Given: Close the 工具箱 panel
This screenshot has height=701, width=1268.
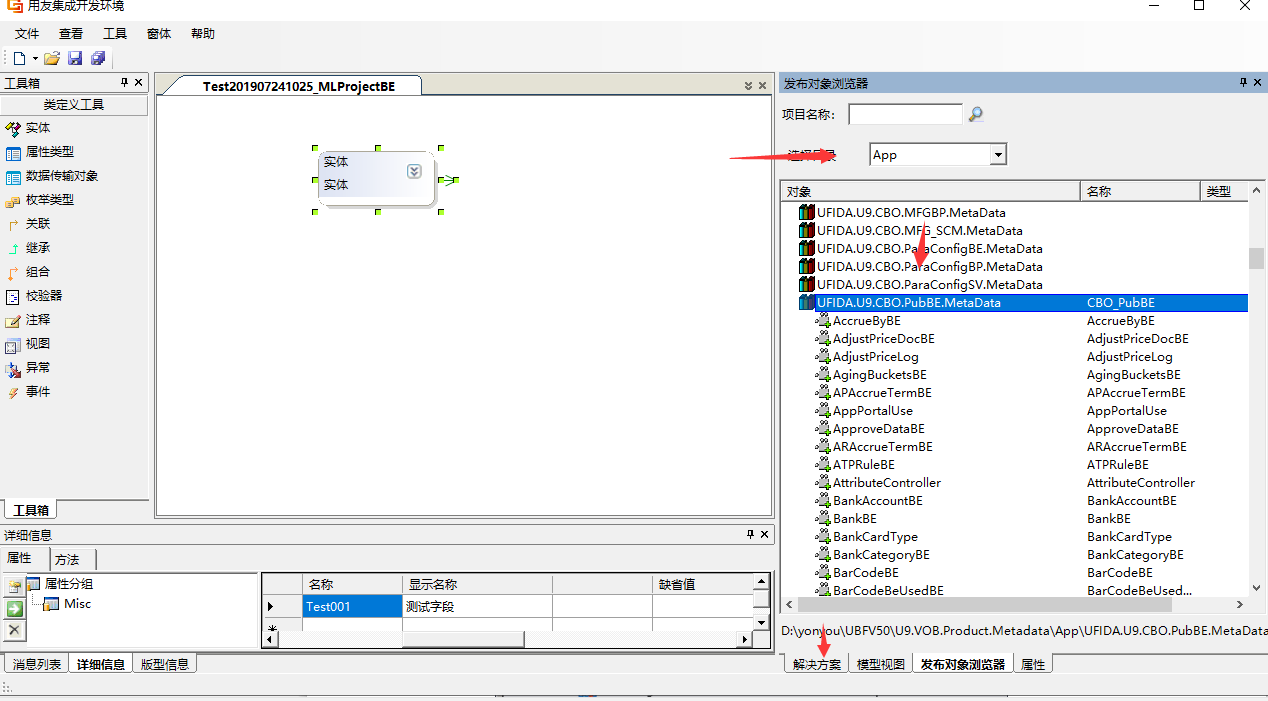Looking at the screenshot, I should click(x=139, y=83).
